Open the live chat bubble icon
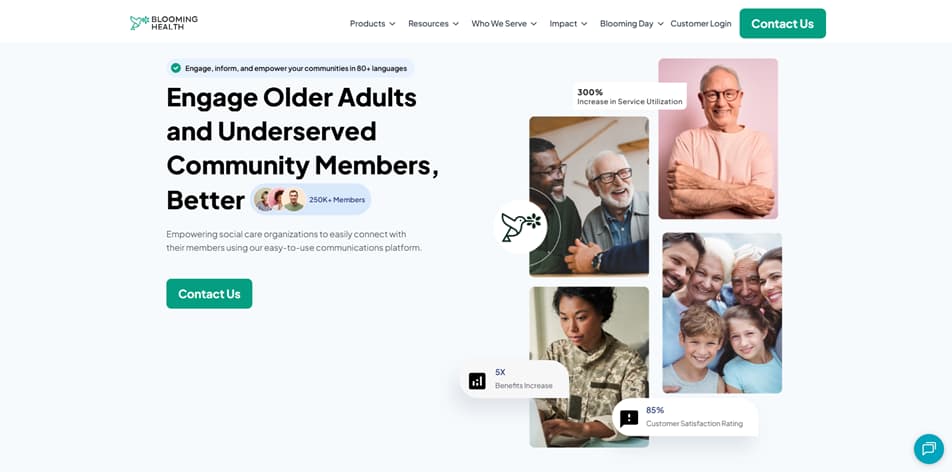The height and width of the screenshot is (472, 952). (928, 449)
